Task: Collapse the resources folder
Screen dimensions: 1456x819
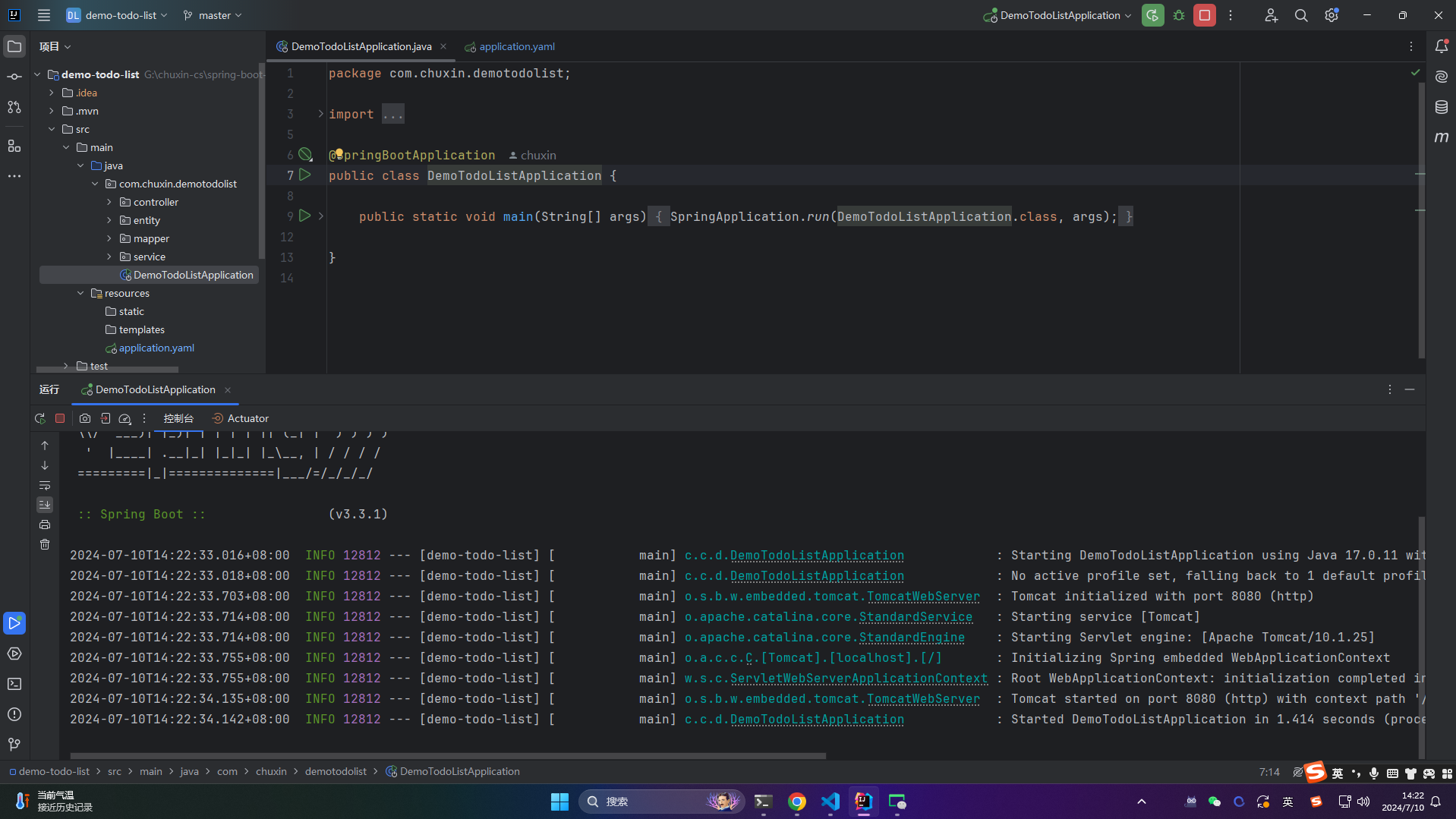Action: pyautogui.click(x=80, y=293)
